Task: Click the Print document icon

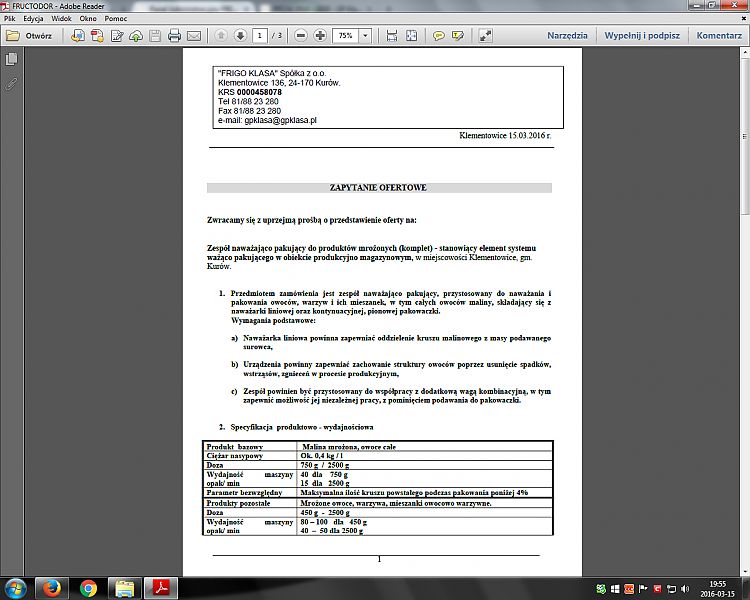Action: [174, 35]
